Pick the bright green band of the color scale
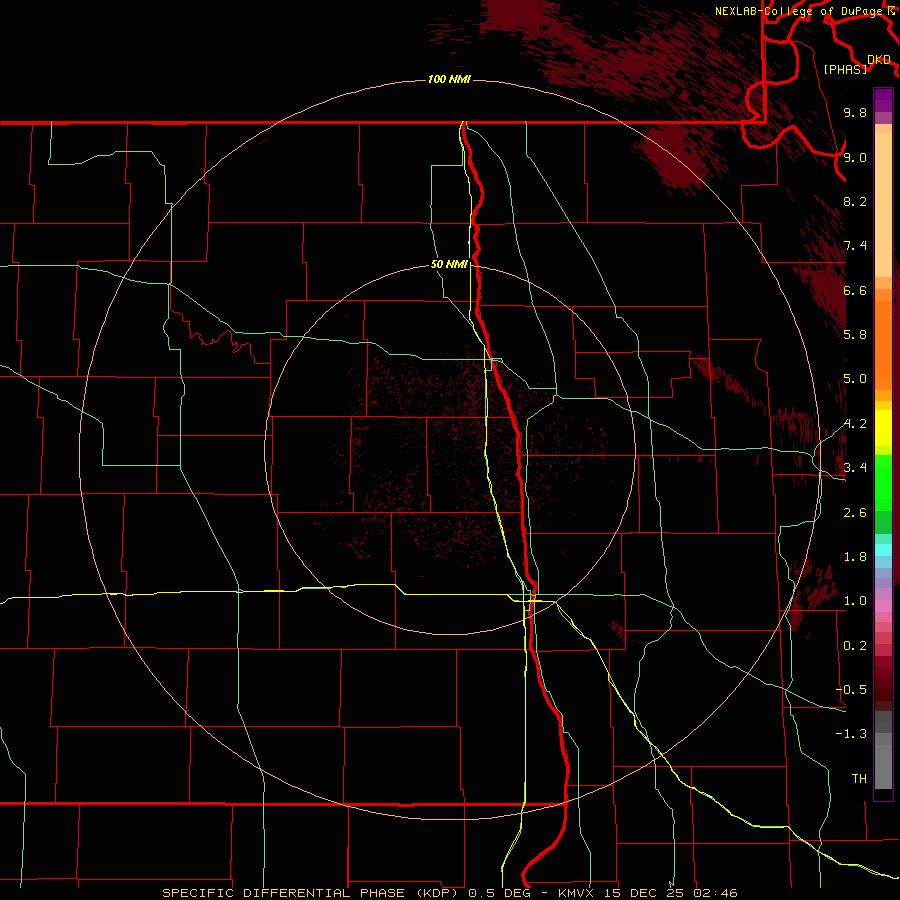 pyautogui.click(x=883, y=481)
